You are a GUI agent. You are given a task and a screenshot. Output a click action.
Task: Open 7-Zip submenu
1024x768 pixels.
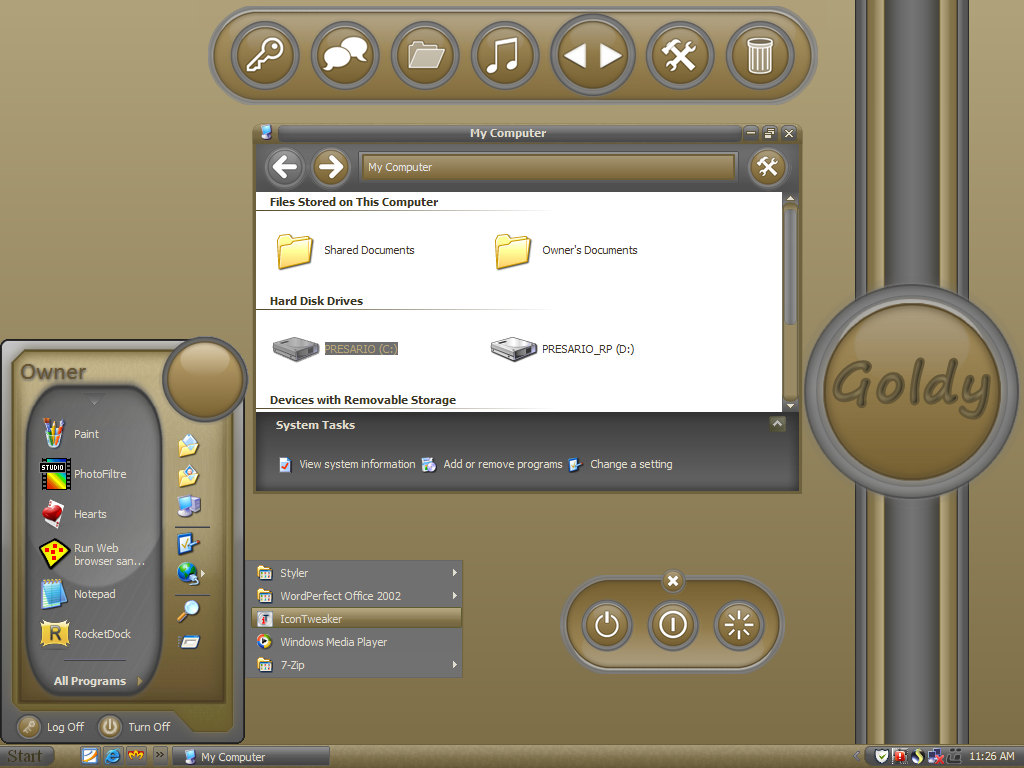[357, 665]
